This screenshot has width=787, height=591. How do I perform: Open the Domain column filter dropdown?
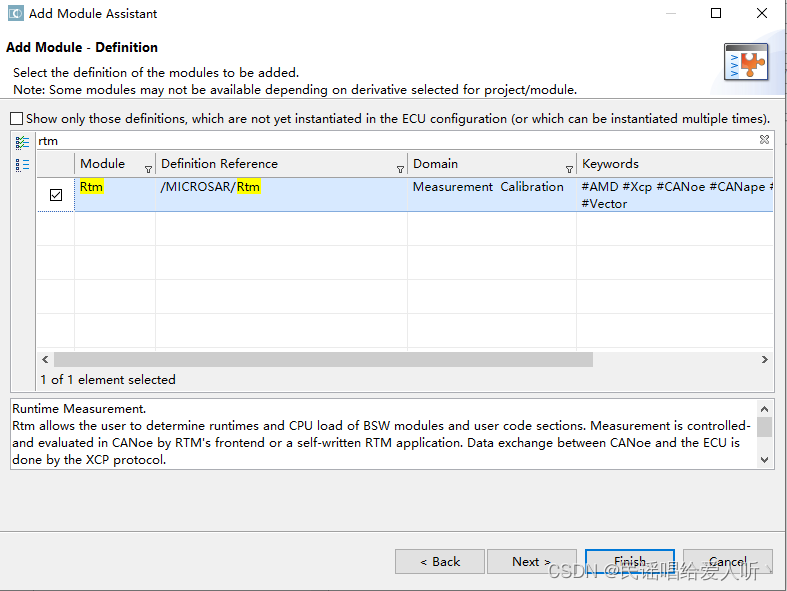pyautogui.click(x=569, y=169)
